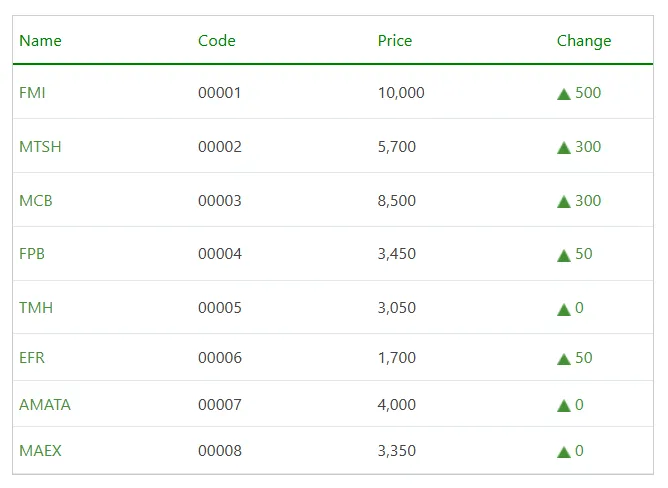Click the EFR price 1,700
Screen dimensions: 668x488
[x=397, y=358]
